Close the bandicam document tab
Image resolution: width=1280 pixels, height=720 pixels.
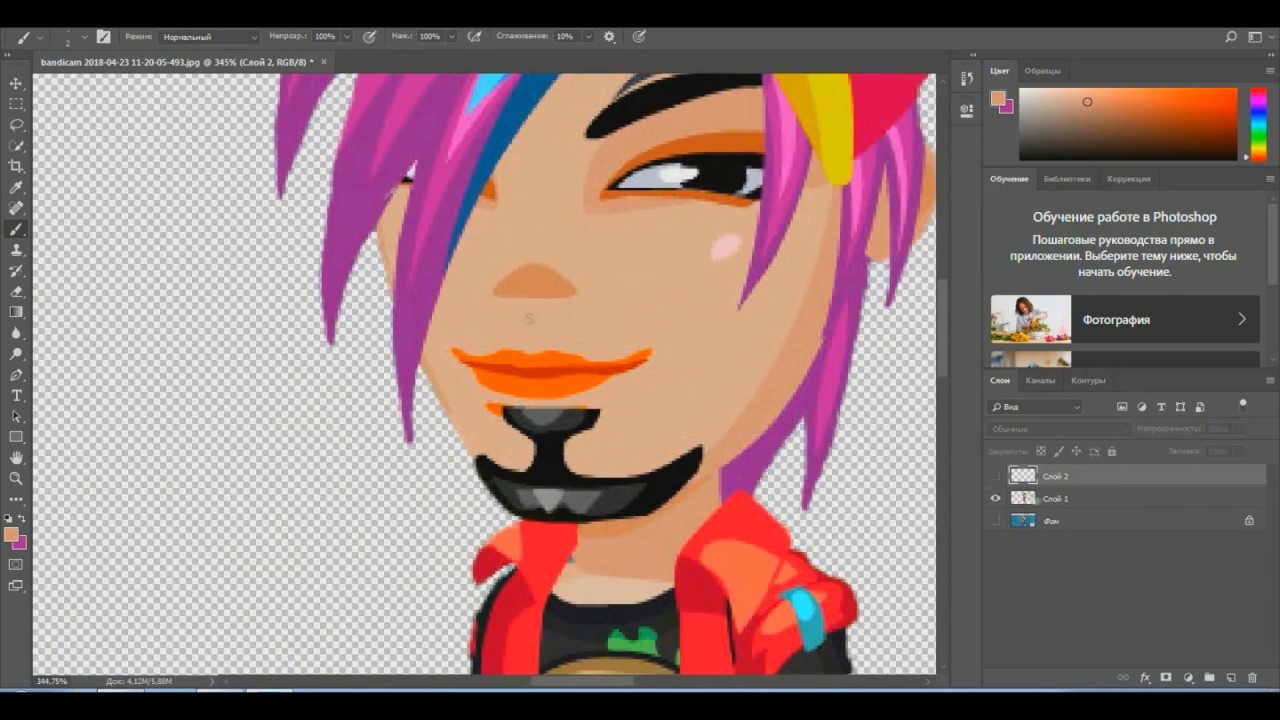click(x=324, y=62)
